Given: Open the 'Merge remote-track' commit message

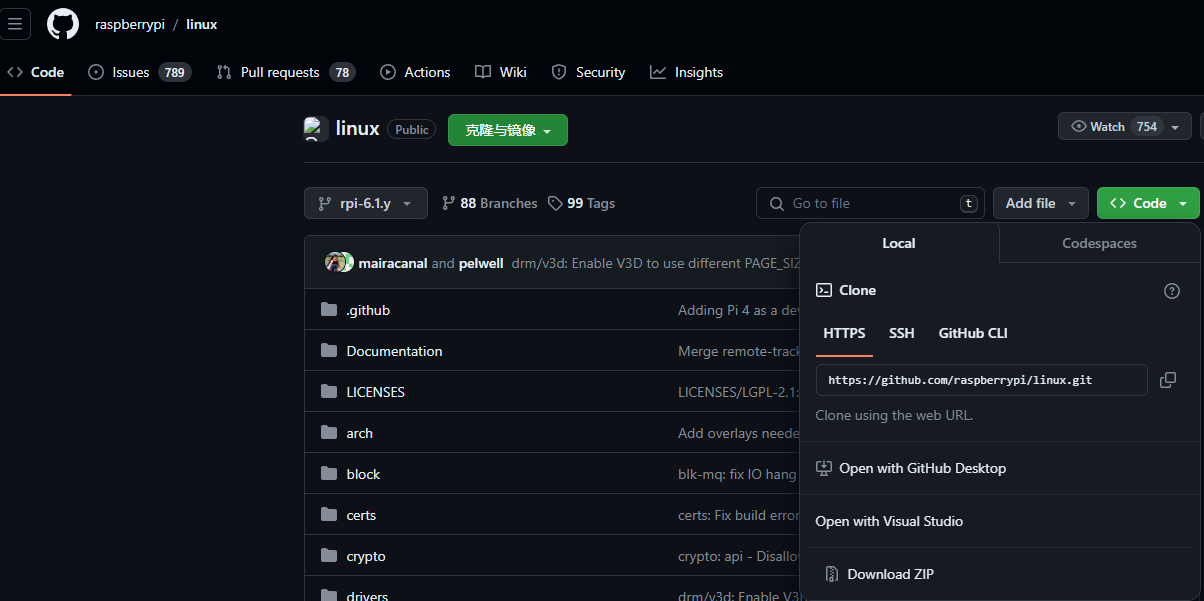Looking at the screenshot, I should [739, 351].
